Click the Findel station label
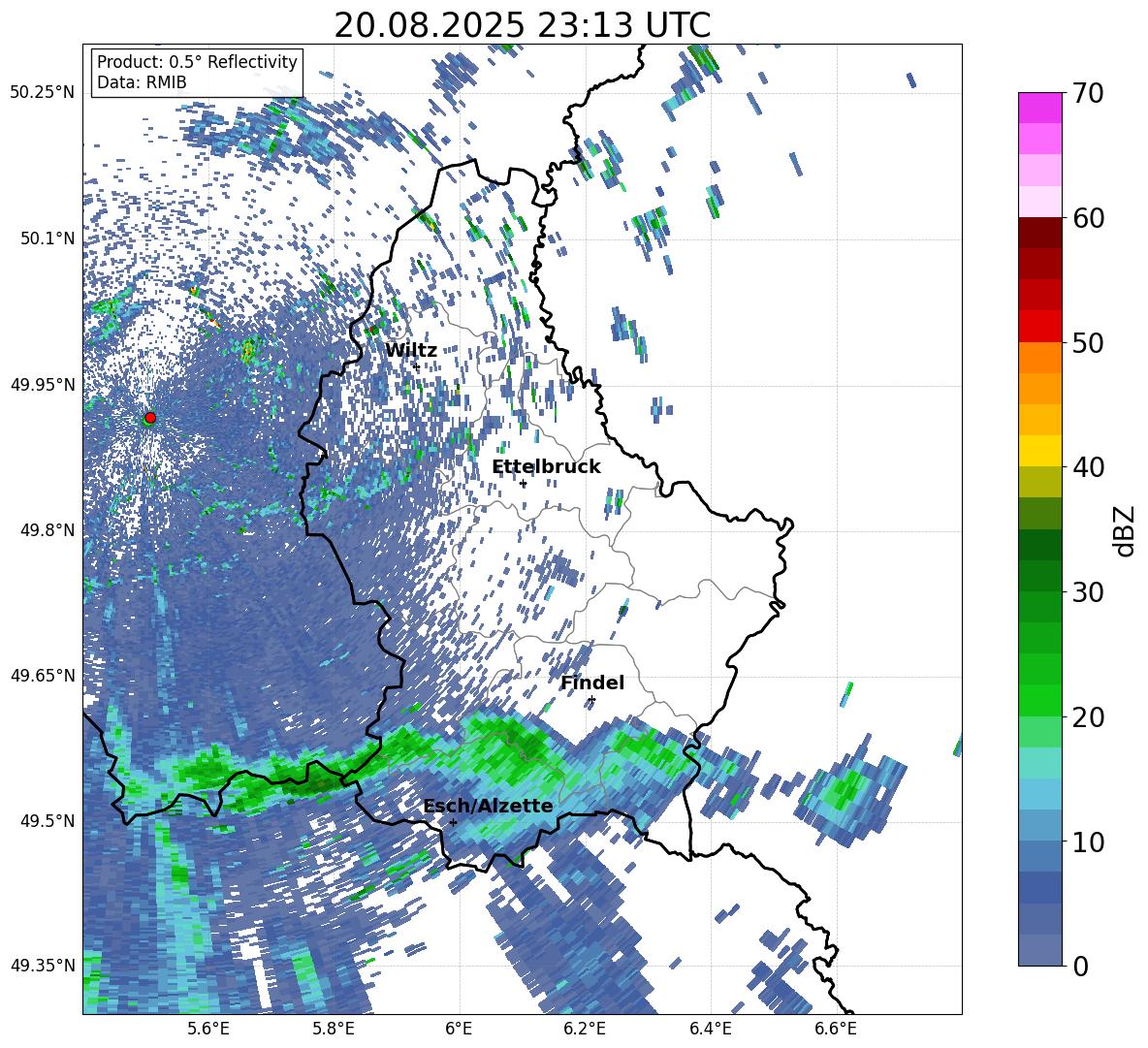1148x1048 pixels. pyautogui.click(x=592, y=683)
